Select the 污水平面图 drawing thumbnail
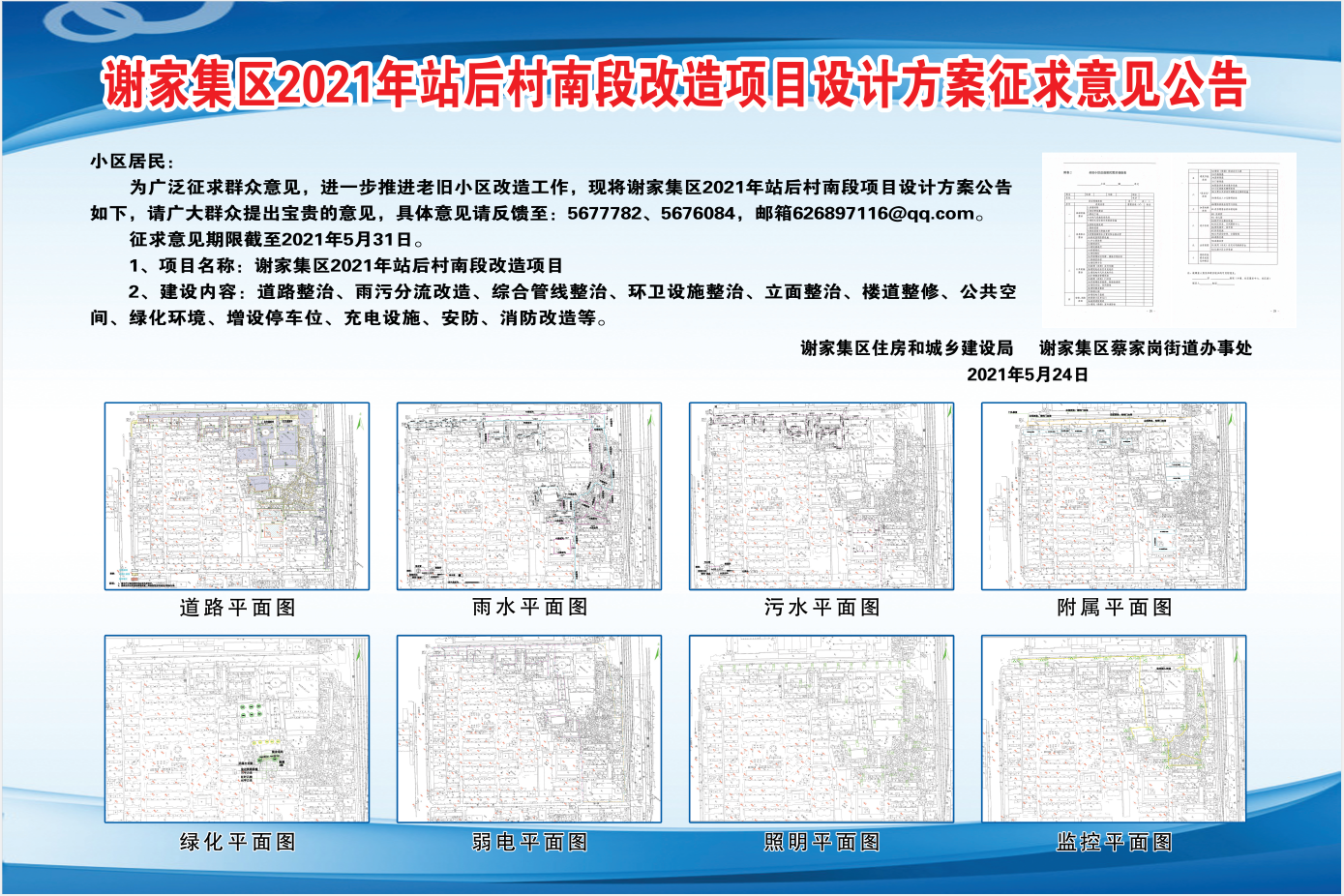The height and width of the screenshot is (896, 1344). [821, 496]
